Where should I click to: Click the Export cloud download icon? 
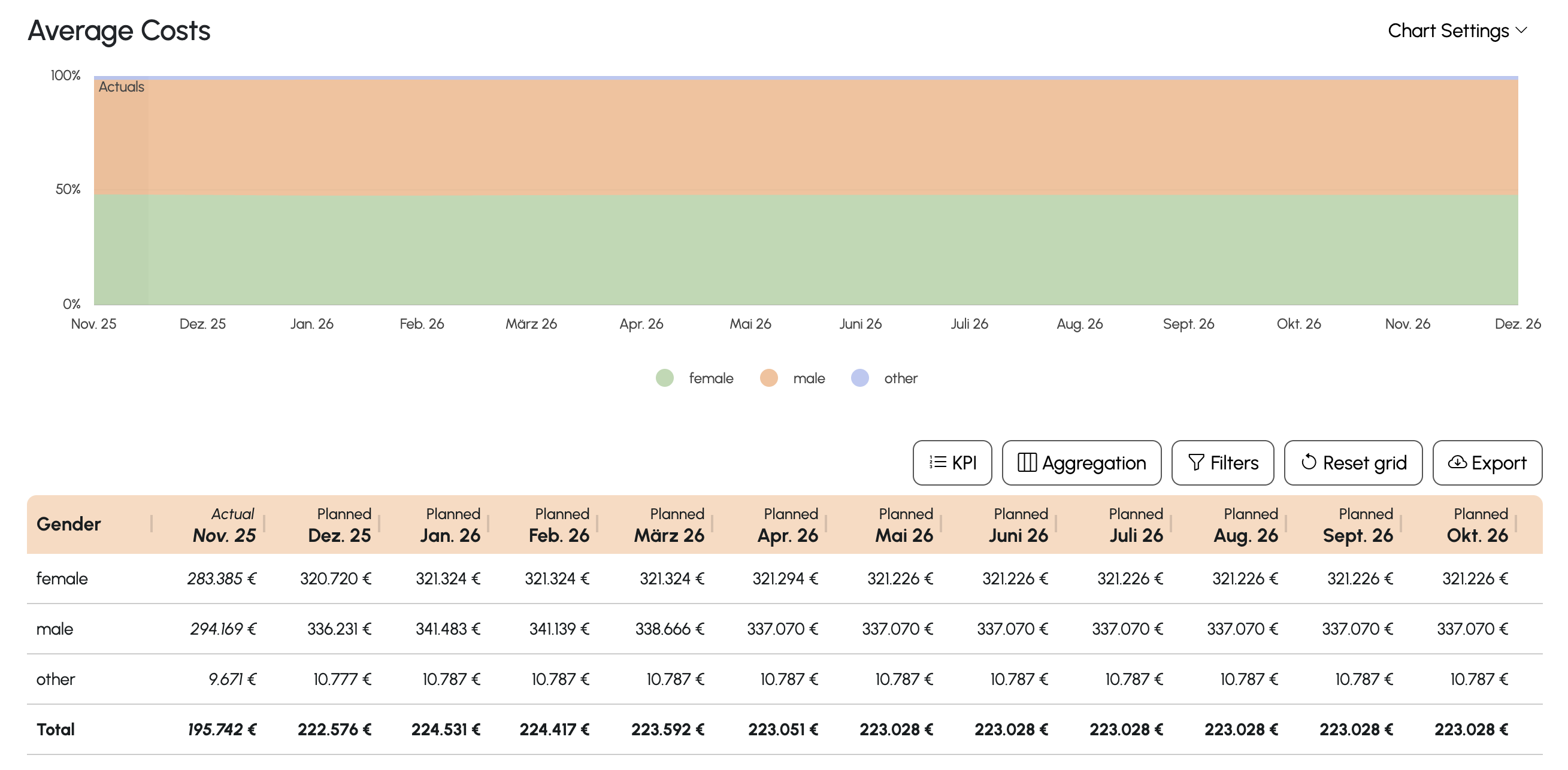pos(1457,463)
